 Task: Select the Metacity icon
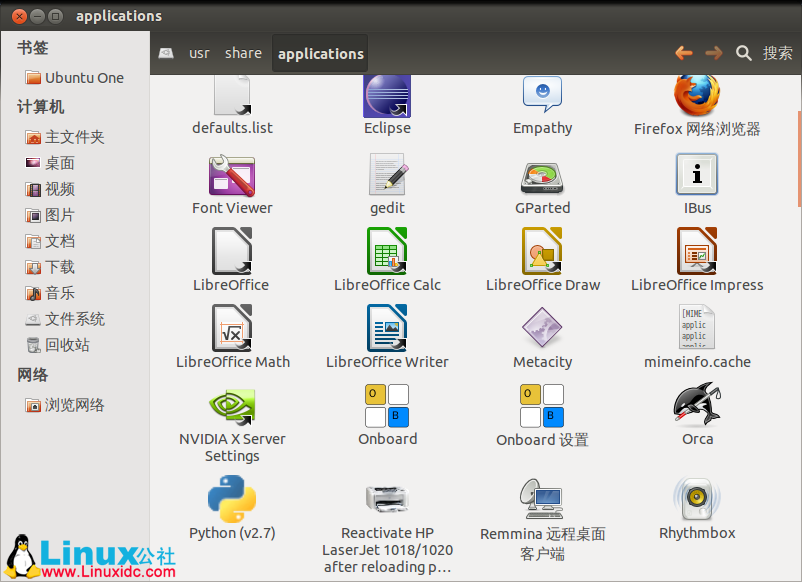click(542, 327)
